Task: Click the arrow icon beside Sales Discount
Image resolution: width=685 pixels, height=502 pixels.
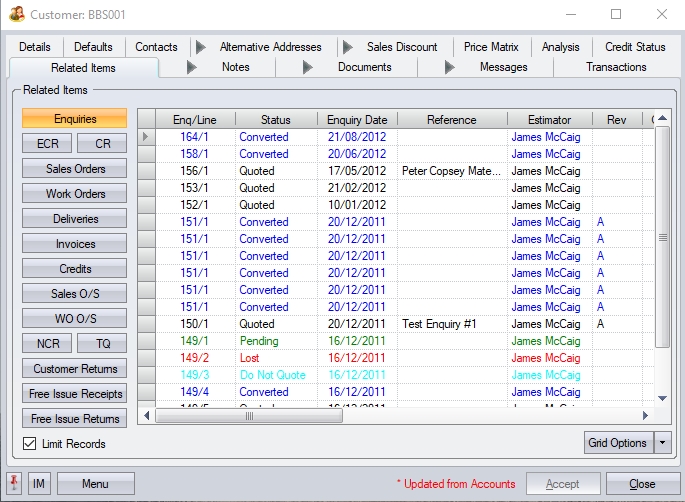Action: click(347, 47)
